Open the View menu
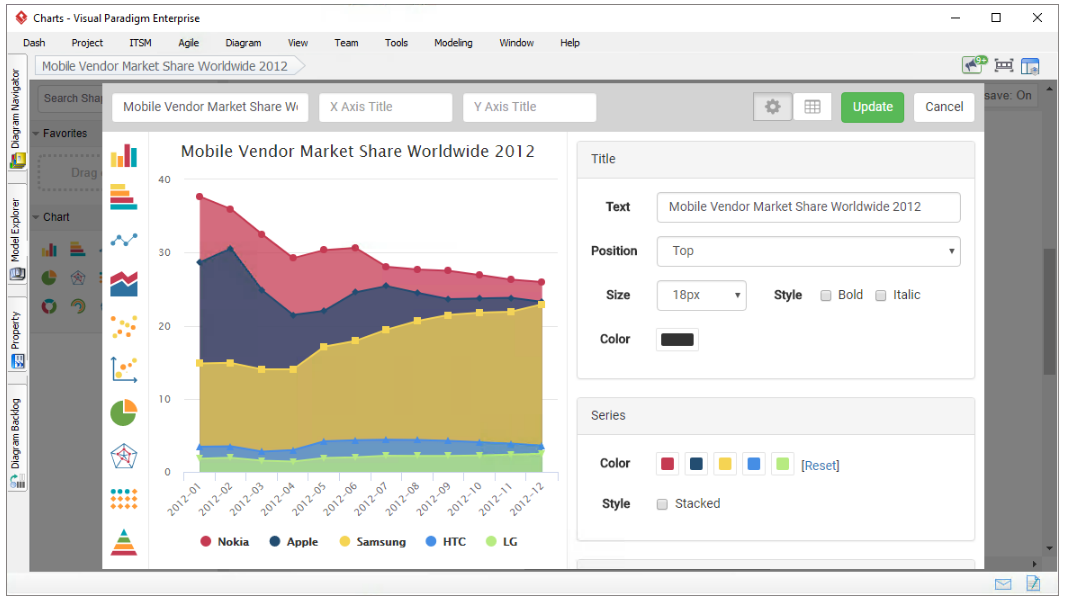 [298, 43]
